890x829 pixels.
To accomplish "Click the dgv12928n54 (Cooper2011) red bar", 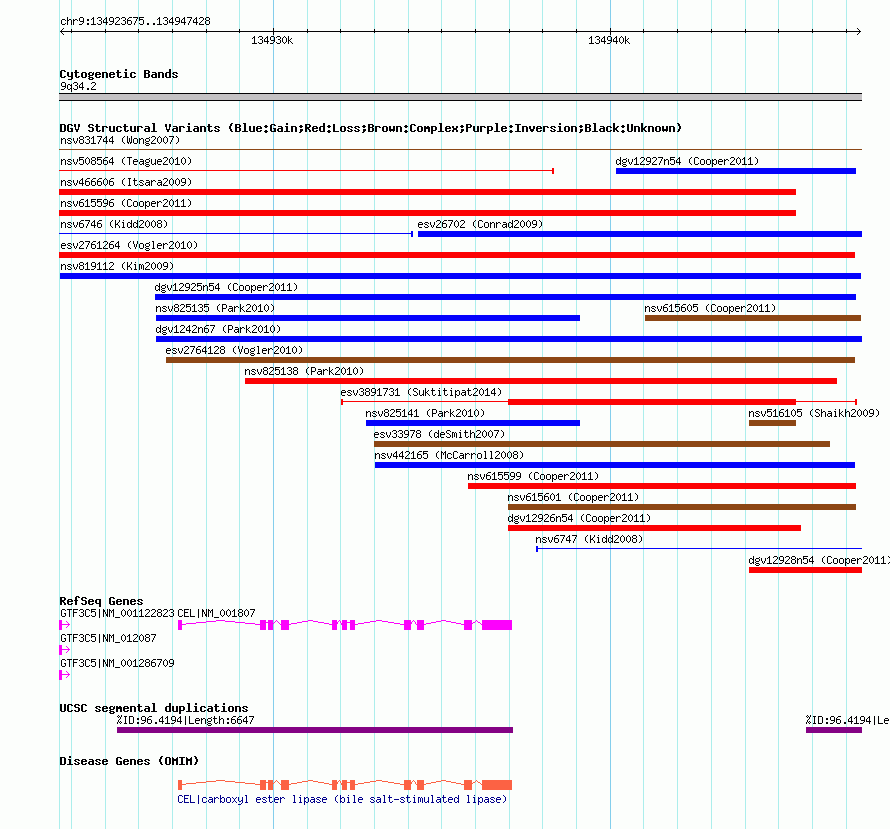I will [805, 570].
